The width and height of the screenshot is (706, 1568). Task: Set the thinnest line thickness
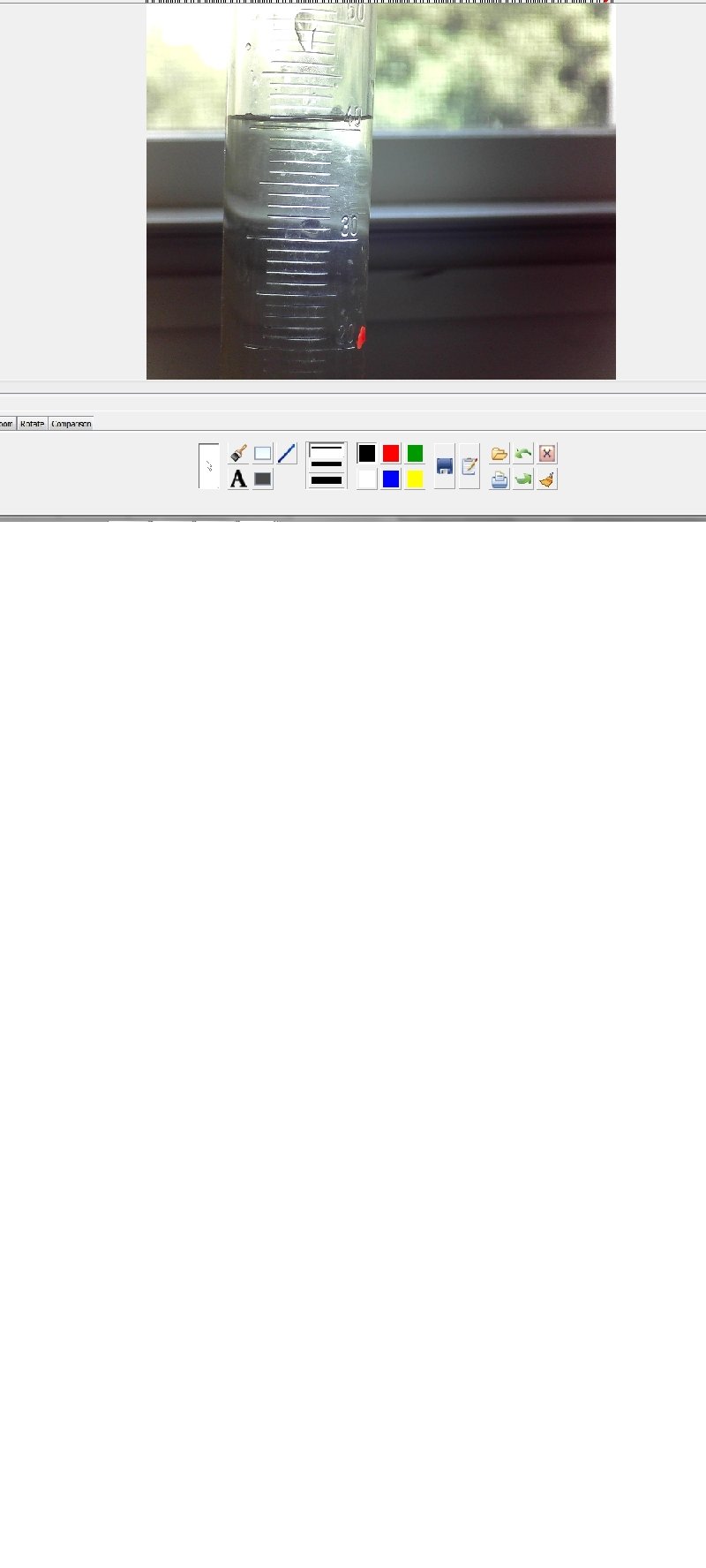327,449
